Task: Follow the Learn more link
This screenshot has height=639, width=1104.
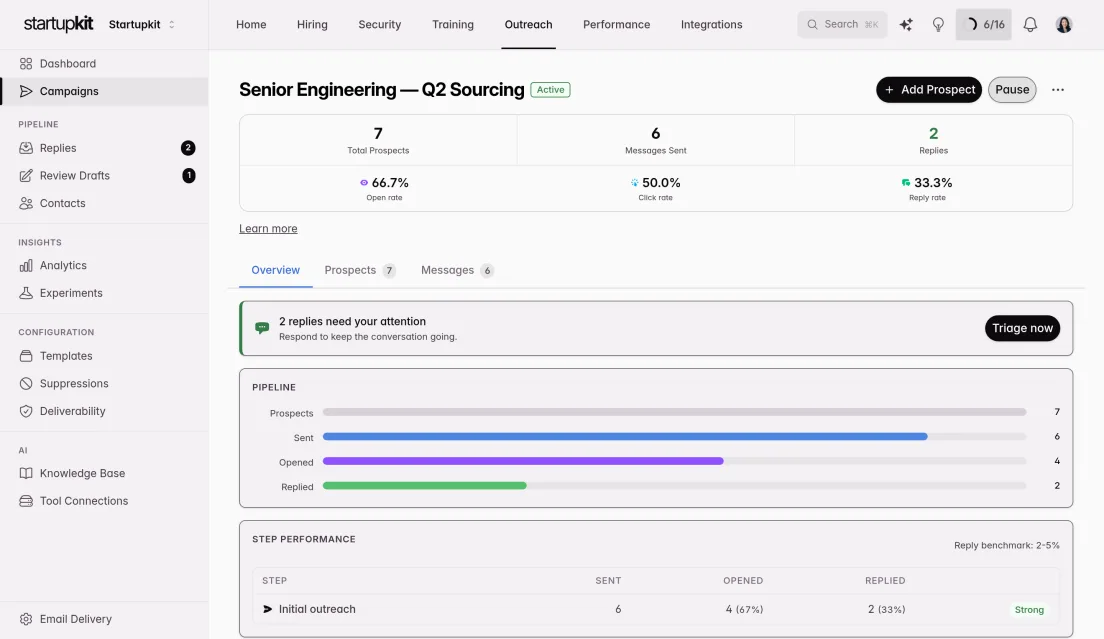Action: [268, 229]
